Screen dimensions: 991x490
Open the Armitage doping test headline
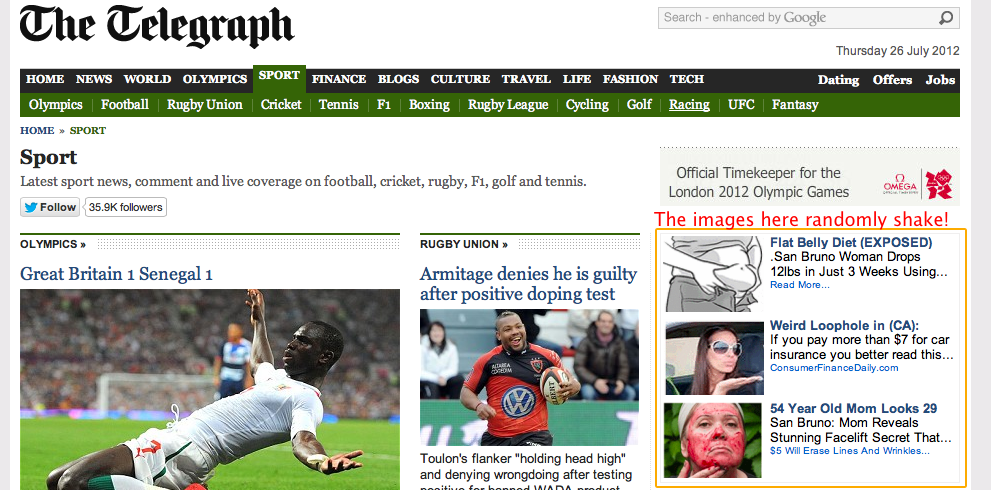(528, 284)
